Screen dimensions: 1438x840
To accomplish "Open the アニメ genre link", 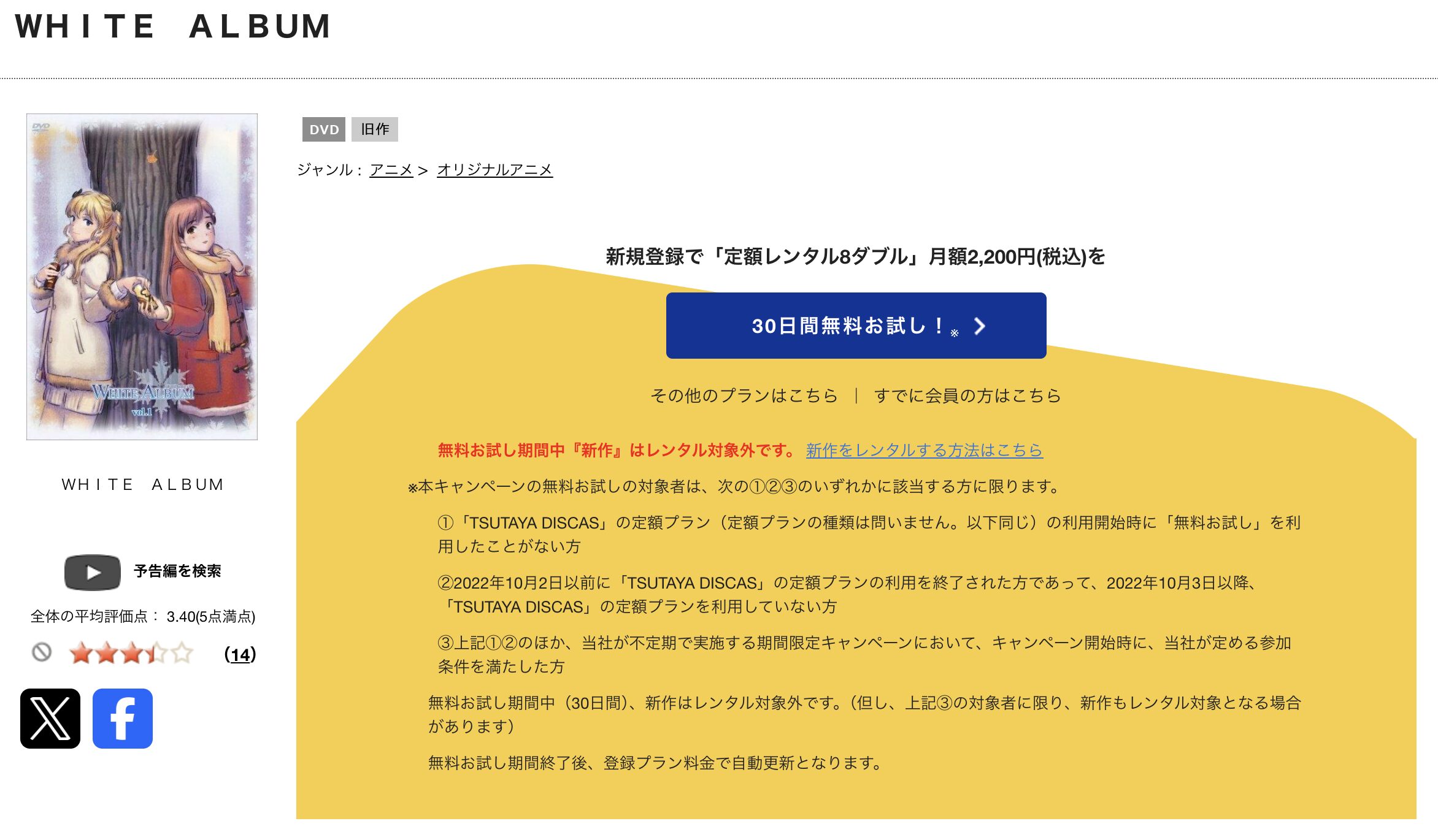I will pos(391,170).
